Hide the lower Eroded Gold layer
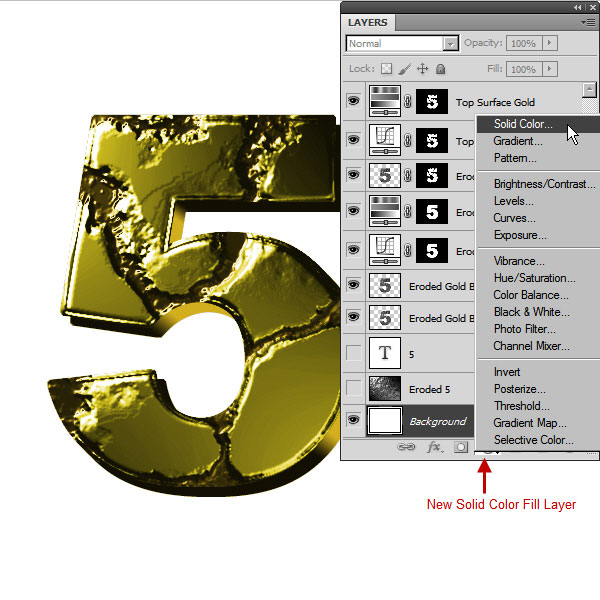The width and height of the screenshot is (600, 600). [353, 317]
